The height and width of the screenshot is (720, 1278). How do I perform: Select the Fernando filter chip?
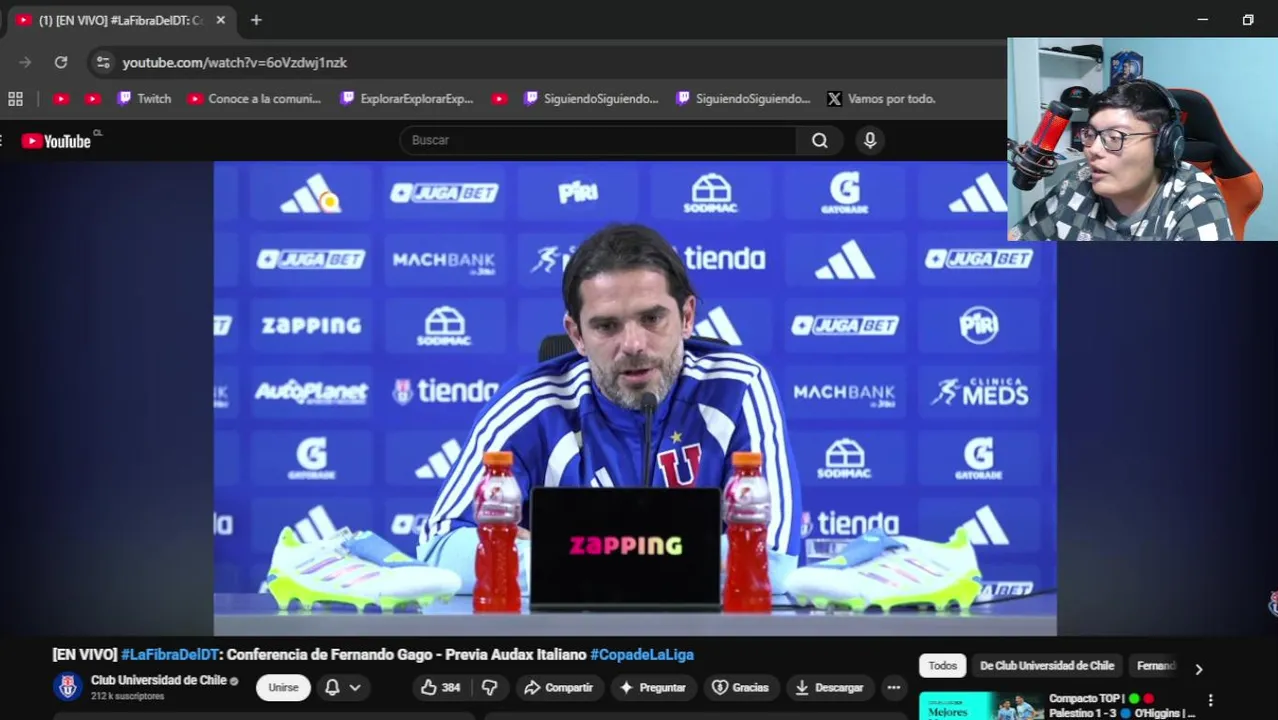point(1155,666)
